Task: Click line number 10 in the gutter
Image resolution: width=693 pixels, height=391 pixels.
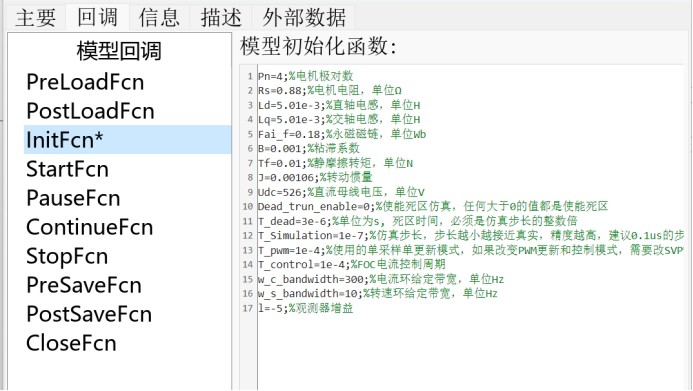Action: click(248, 207)
